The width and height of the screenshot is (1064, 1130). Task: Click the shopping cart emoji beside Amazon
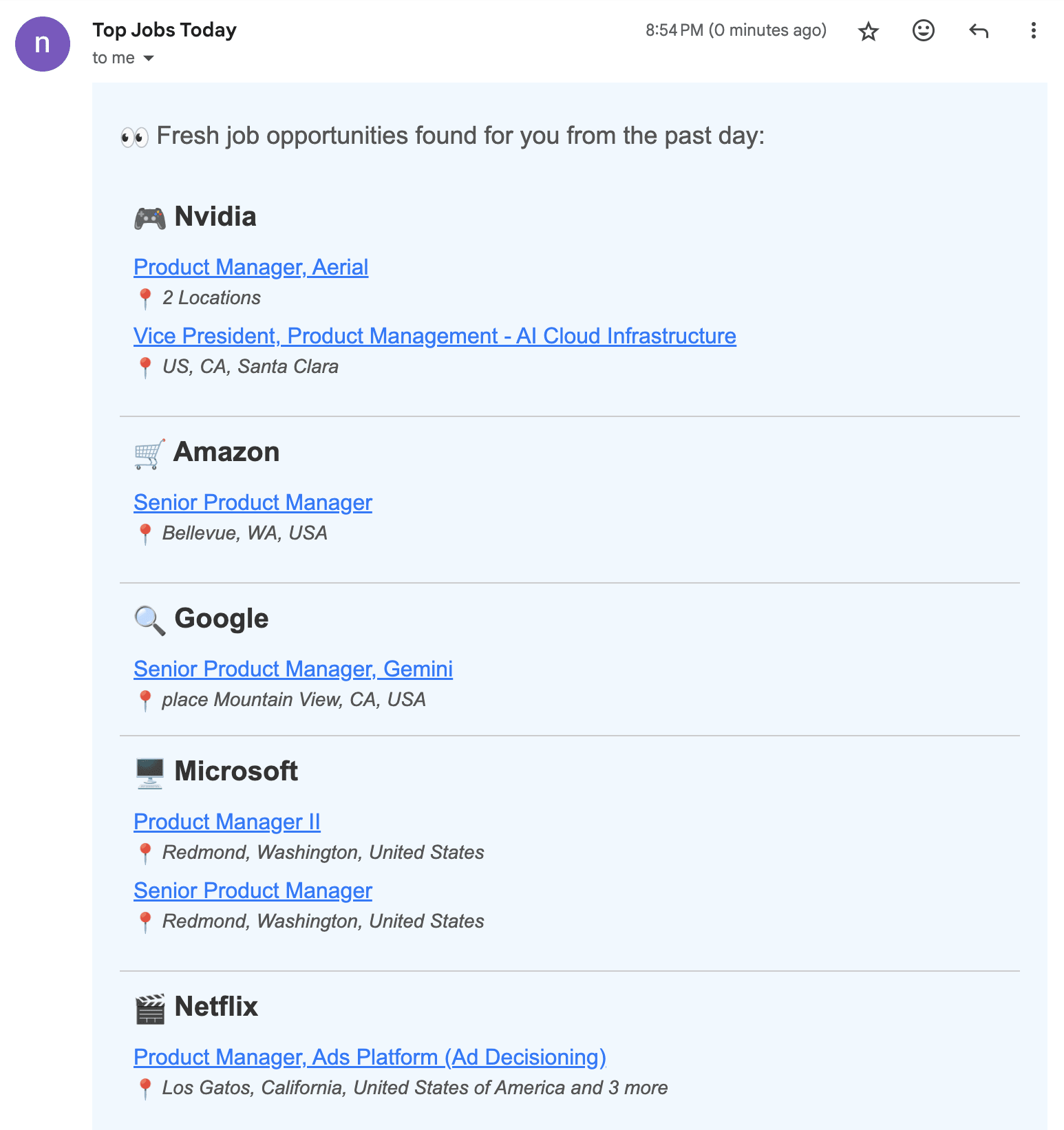(x=149, y=454)
